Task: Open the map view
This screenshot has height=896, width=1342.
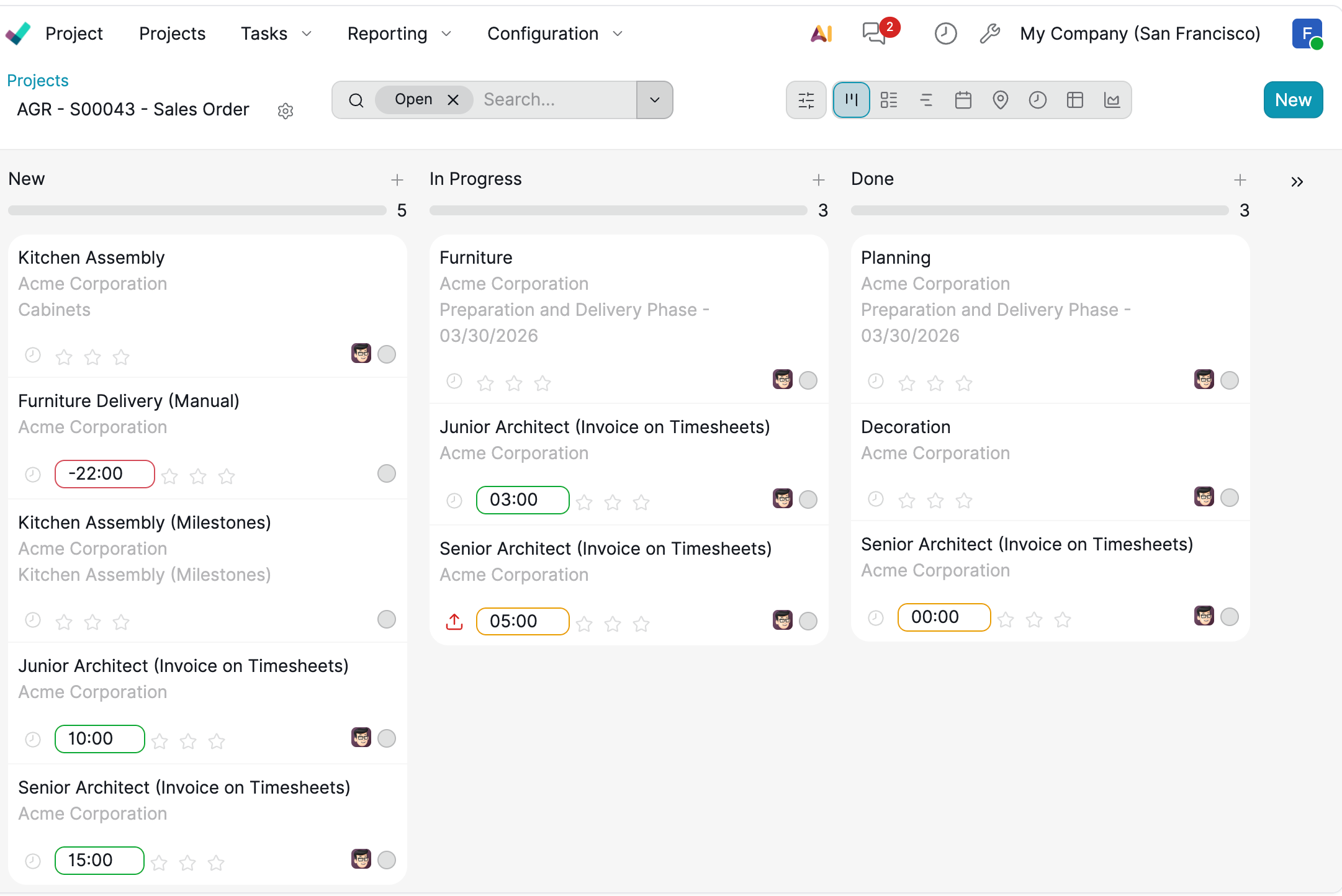Action: point(1000,100)
